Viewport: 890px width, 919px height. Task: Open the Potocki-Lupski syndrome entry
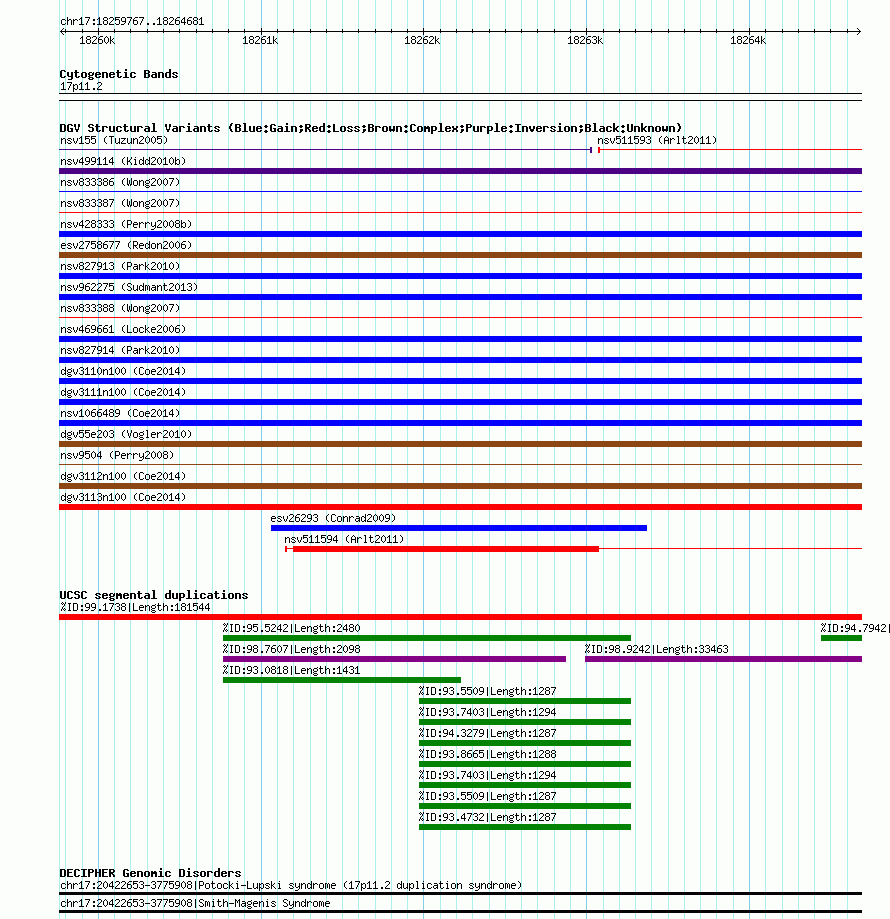[x=291, y=885]
